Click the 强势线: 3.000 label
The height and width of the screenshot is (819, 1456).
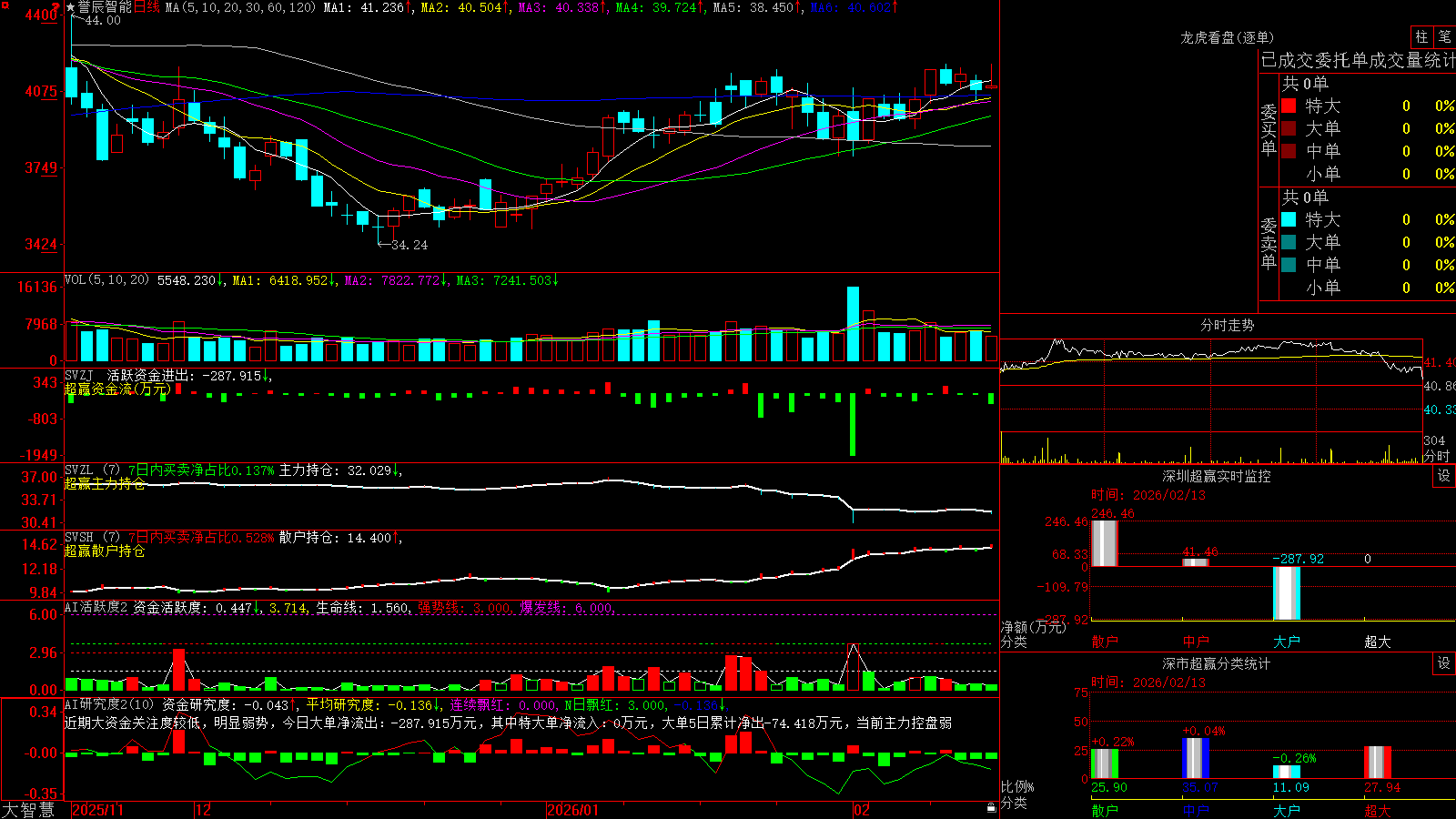465,607
